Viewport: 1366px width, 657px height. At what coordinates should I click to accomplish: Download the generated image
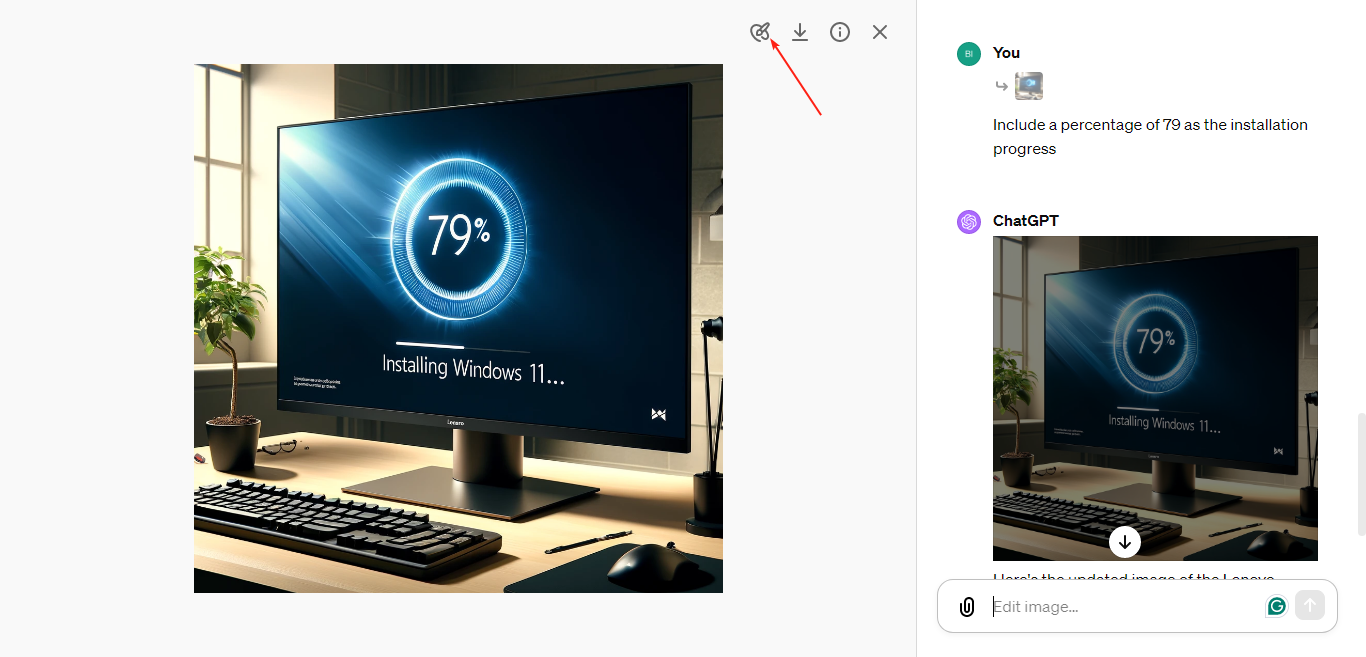[800, 32]
